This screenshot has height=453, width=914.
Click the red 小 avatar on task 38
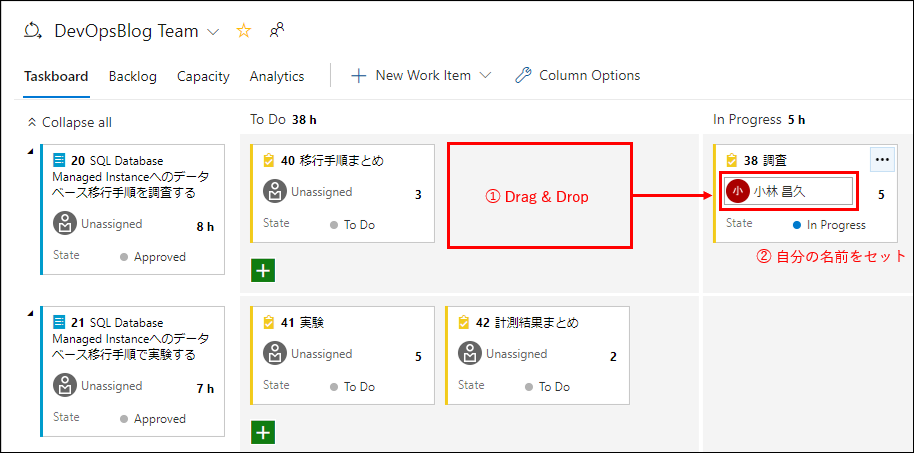pos(738,191)
